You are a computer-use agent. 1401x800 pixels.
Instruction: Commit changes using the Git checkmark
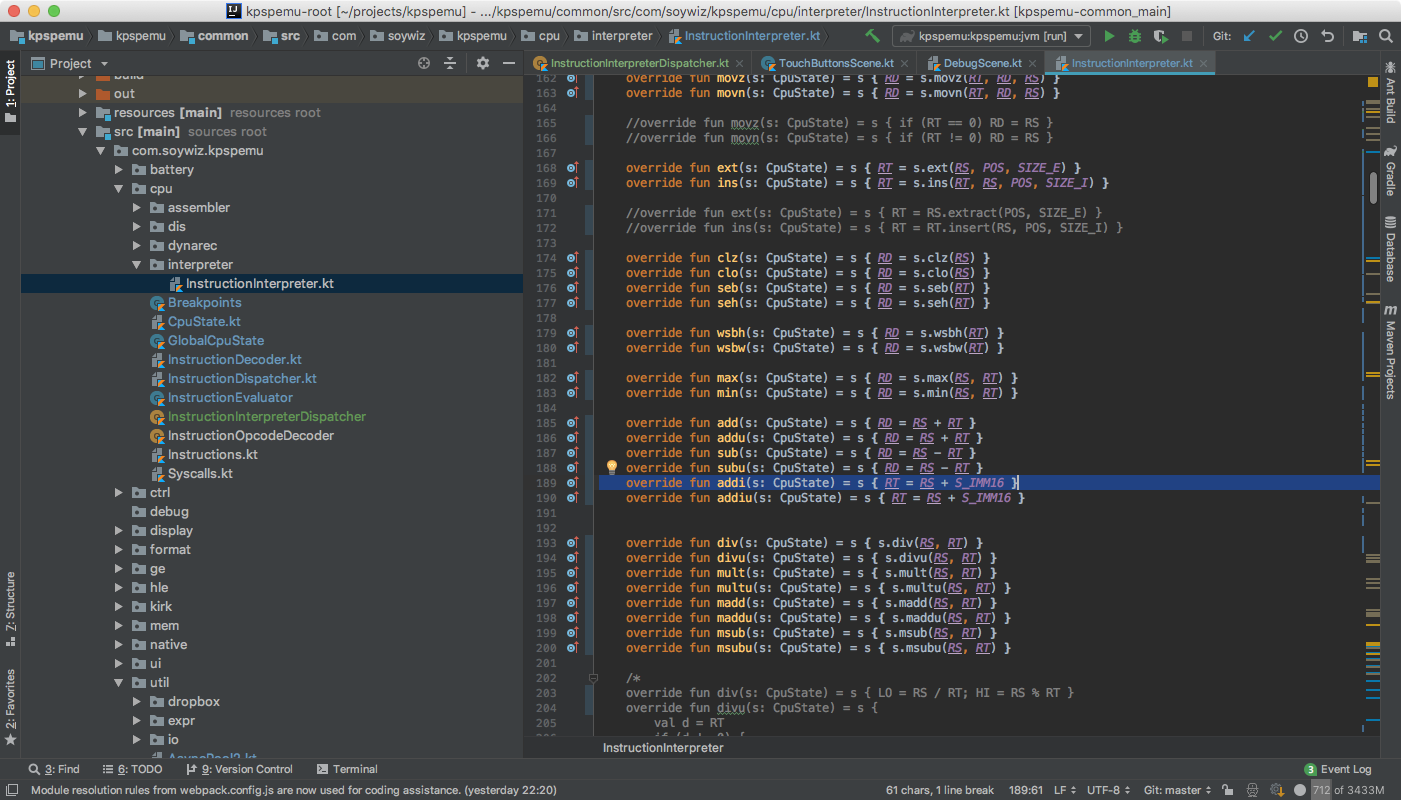pos(1275,36)
